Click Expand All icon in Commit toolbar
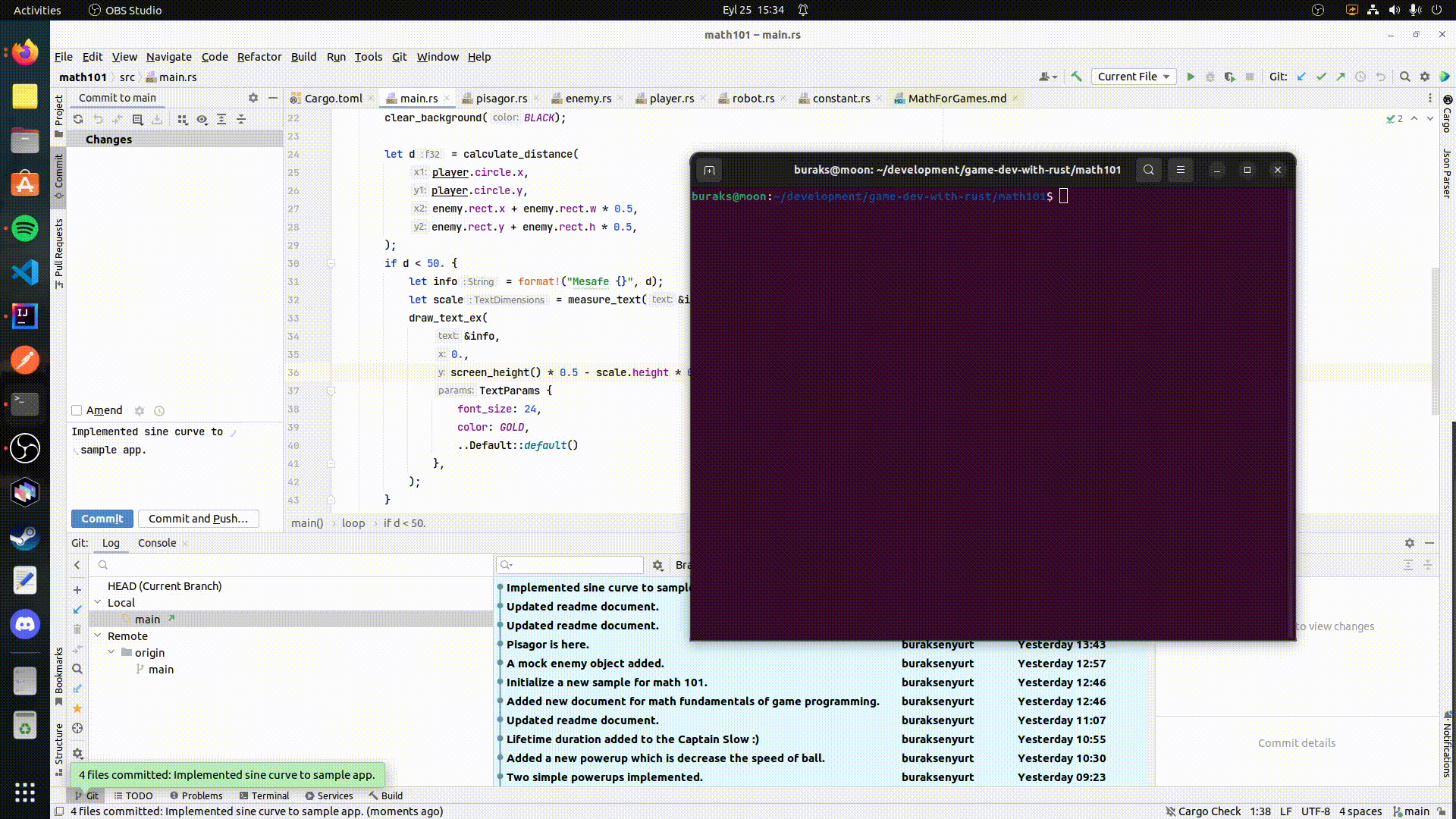This screenshot has width=1456, height=819. click(221, 120)
